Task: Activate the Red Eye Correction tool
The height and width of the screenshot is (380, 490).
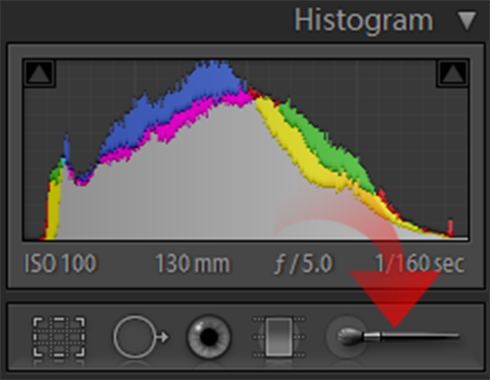Action: [x=209, y=337]
